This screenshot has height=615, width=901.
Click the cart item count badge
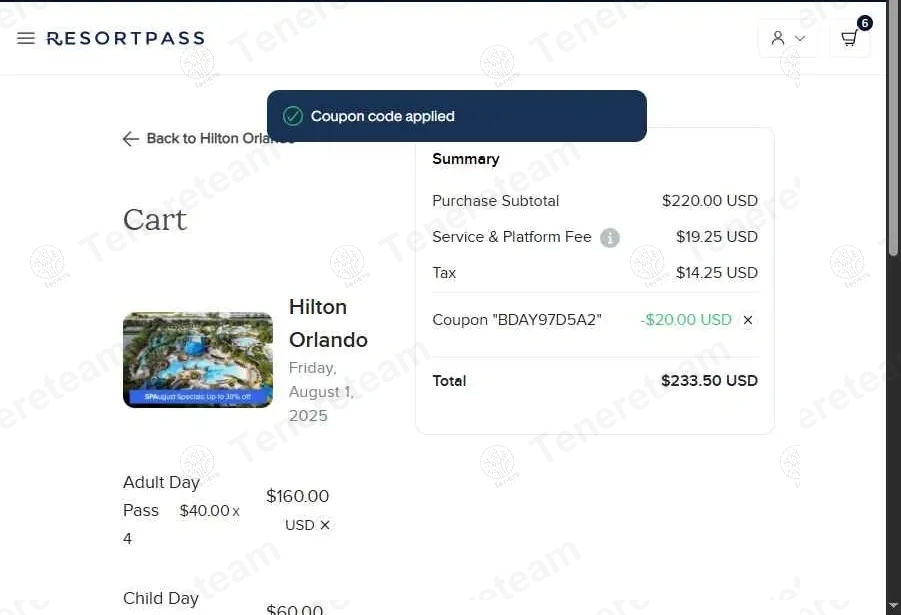865,23
